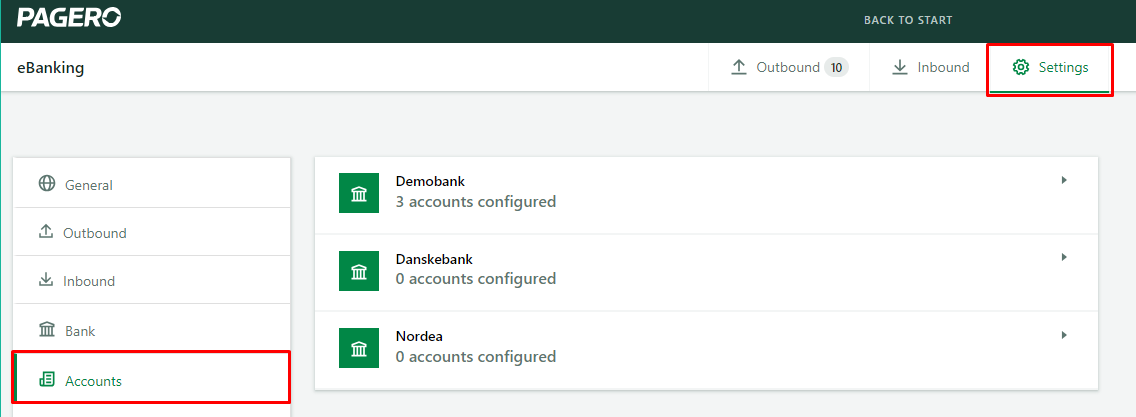Switch to the Inbound top tab
Image resolution: width=1136 pixels, height=417 pixels.
930,67
